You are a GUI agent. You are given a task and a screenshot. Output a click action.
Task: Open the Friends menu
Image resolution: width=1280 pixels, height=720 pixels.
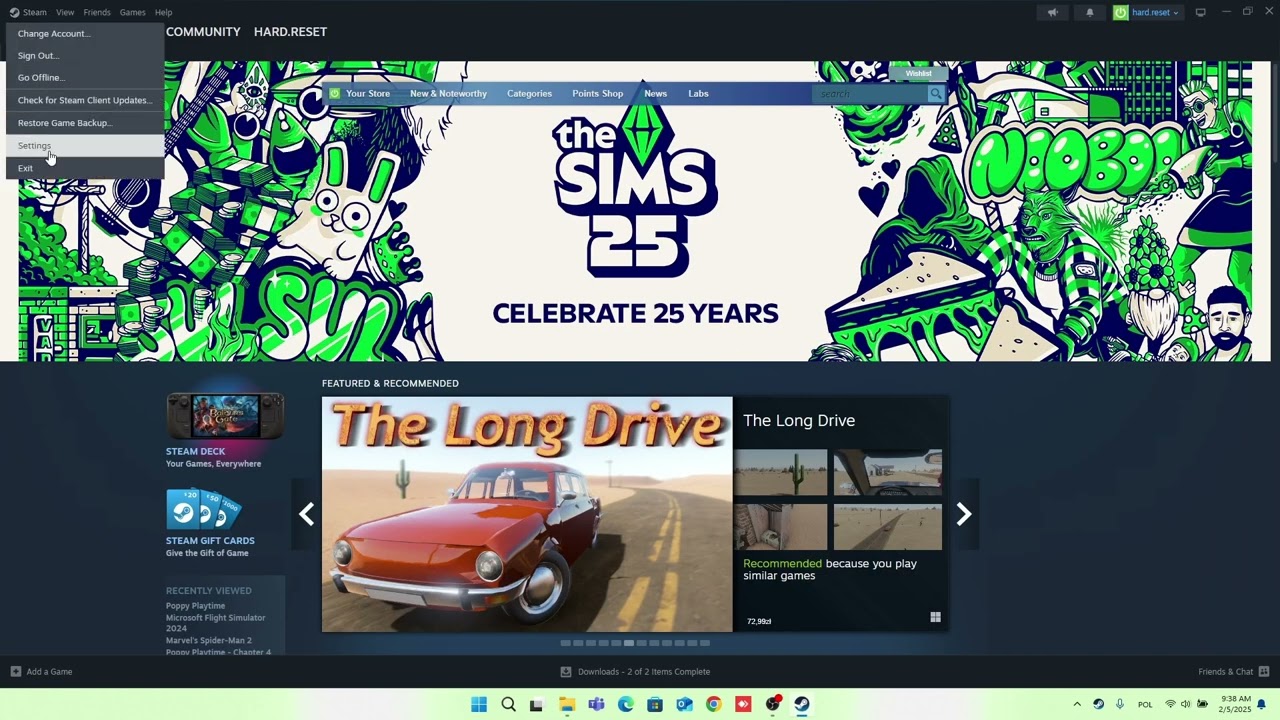(97, 12)
